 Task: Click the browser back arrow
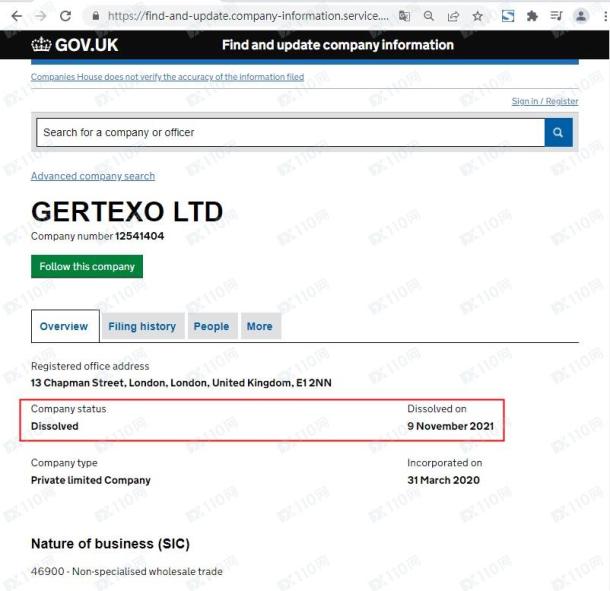tap(17, 16)
